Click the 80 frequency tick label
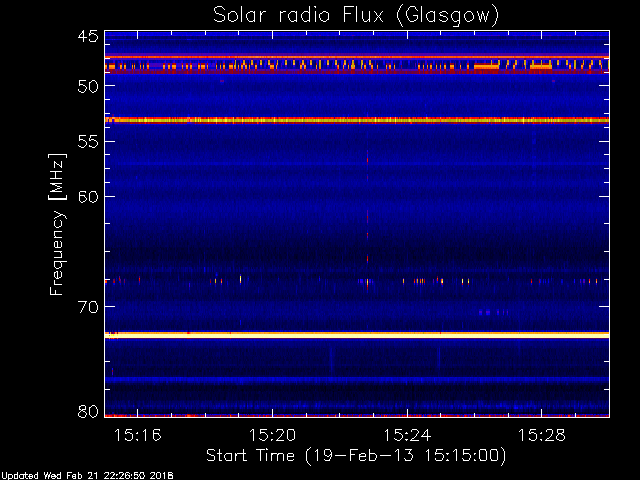The image size is (640, 480). click(88, 411)
